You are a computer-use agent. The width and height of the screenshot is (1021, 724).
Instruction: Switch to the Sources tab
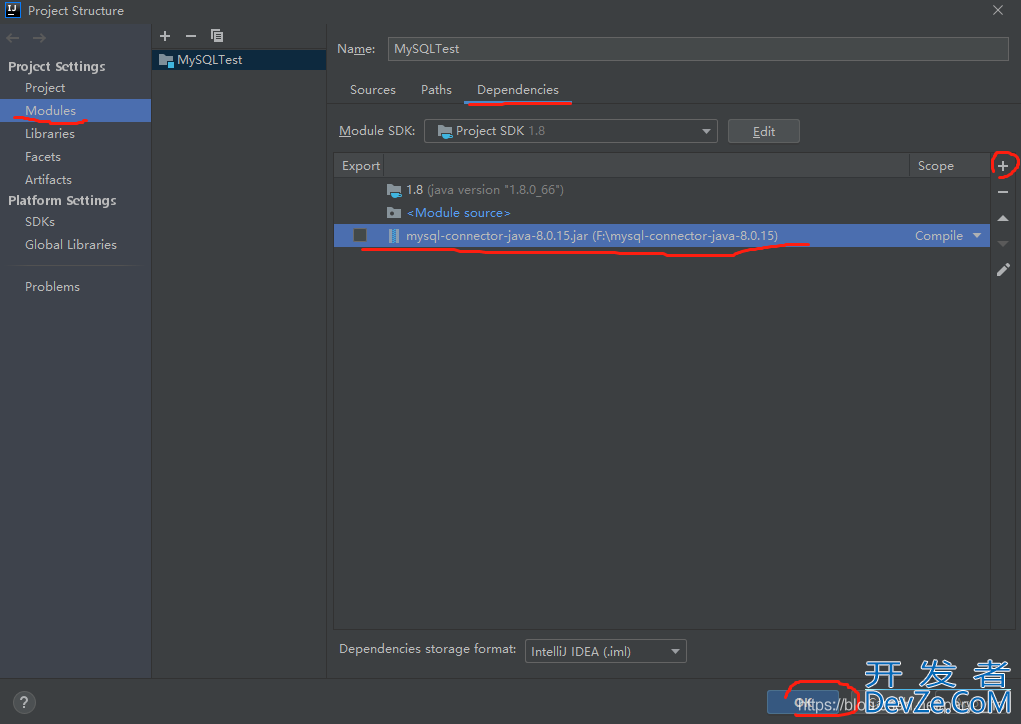point(372,90)
